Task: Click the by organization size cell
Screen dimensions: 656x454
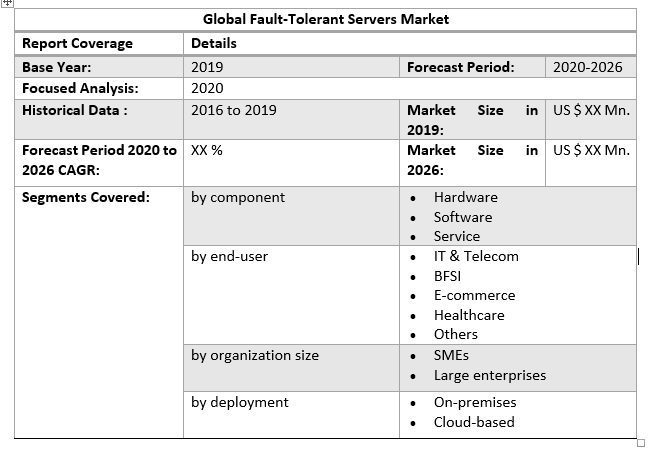Action: tap(254, 354)
